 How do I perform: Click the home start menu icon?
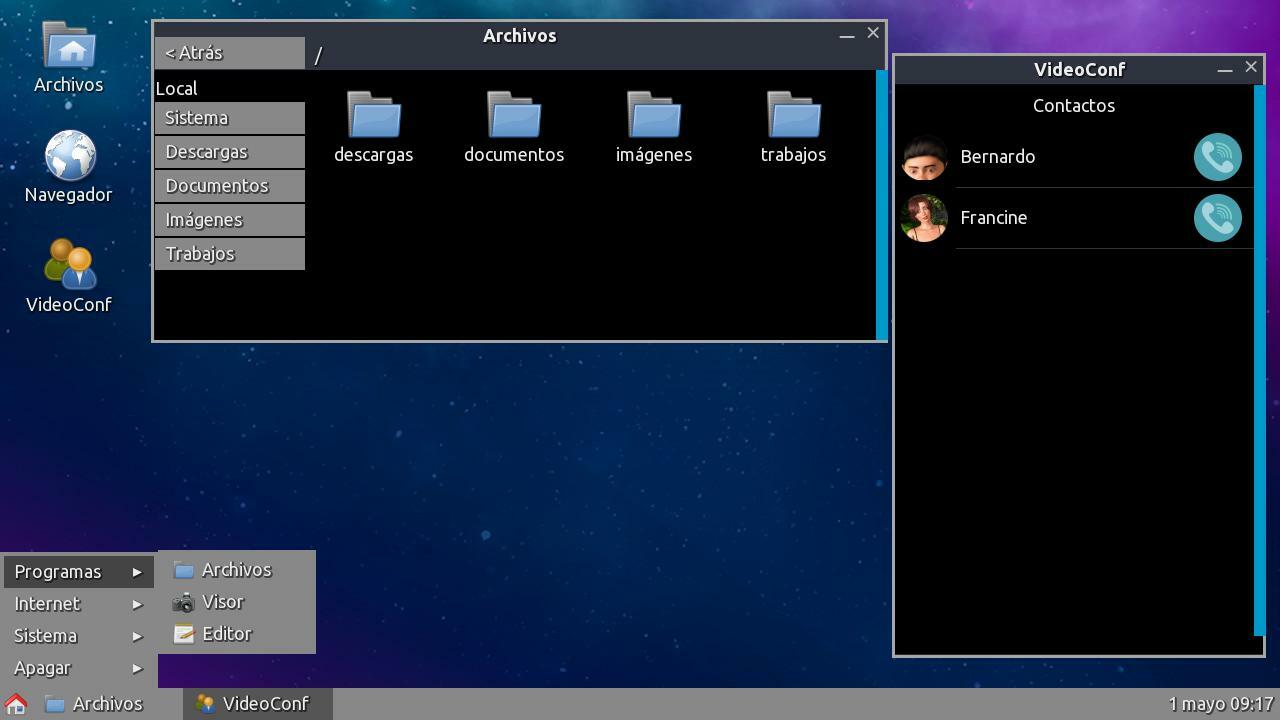pos(16,704)
